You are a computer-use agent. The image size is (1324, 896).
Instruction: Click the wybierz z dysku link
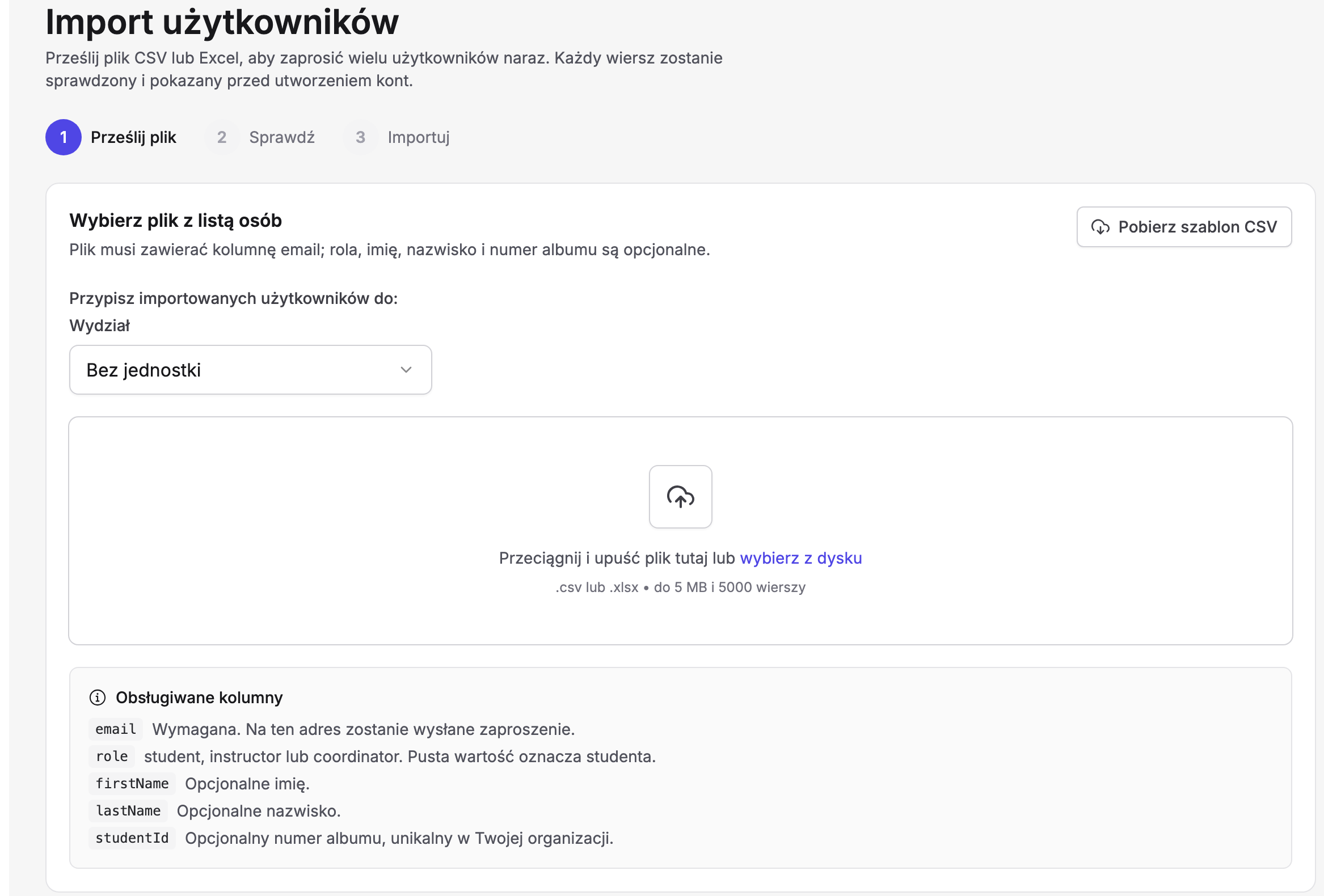click(800, 557)
